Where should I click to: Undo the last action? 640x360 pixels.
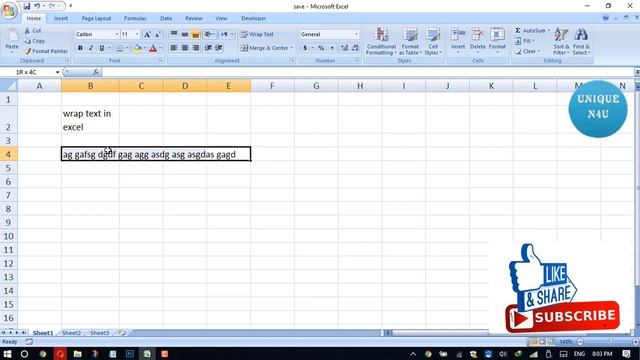pyautogui.click(x=37, y=6)
